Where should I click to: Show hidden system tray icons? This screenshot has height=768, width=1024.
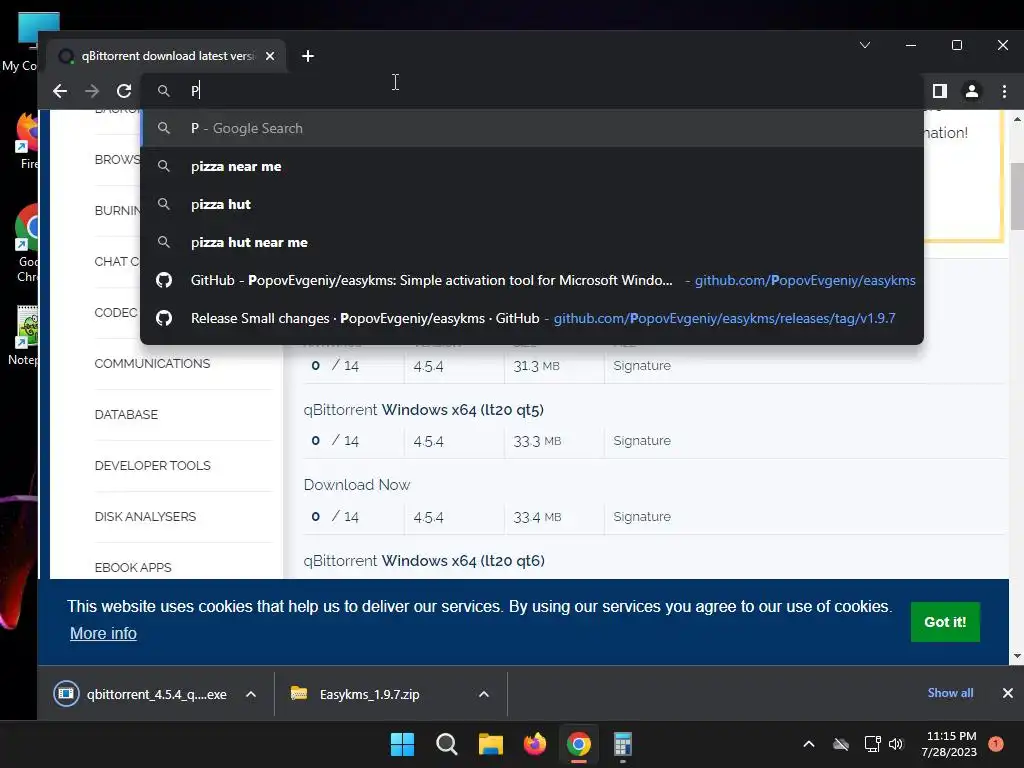point(808,744)
